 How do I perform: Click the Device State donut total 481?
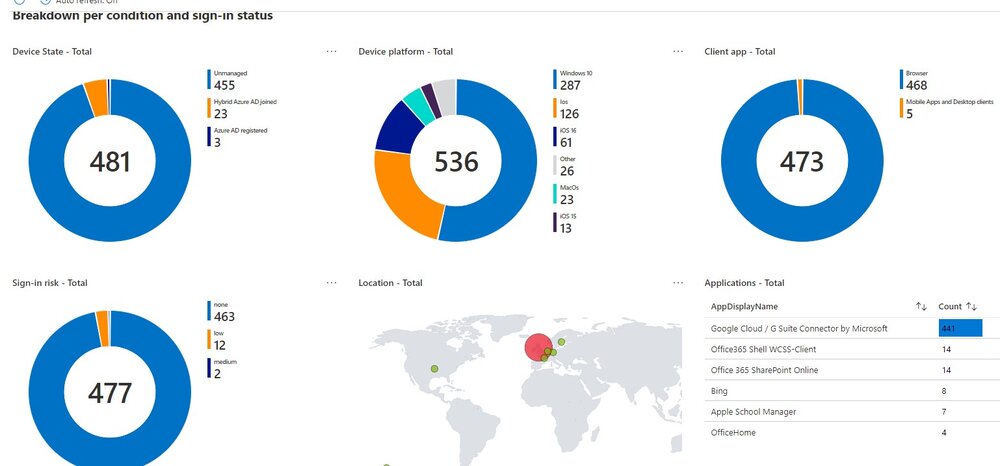[x=110, y=161]
